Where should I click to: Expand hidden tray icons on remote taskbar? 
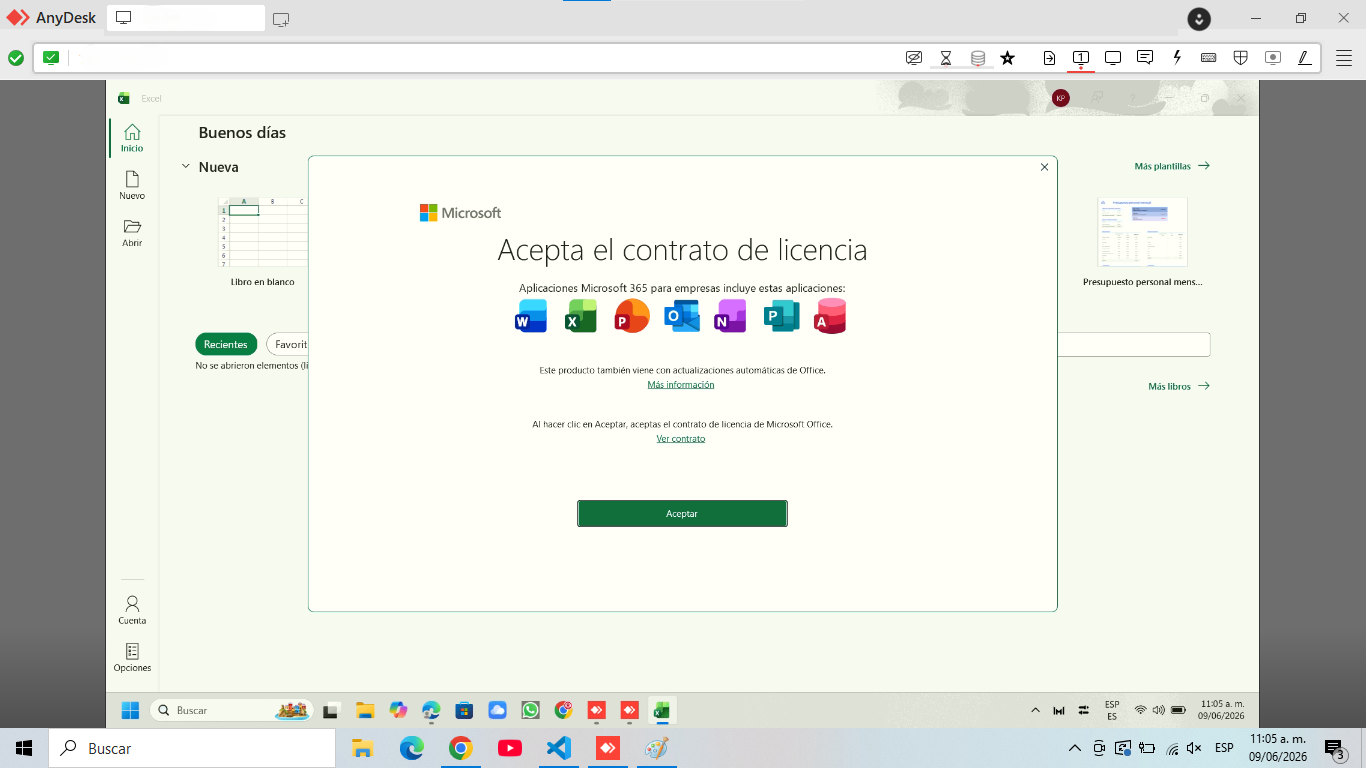point(1035,710)
